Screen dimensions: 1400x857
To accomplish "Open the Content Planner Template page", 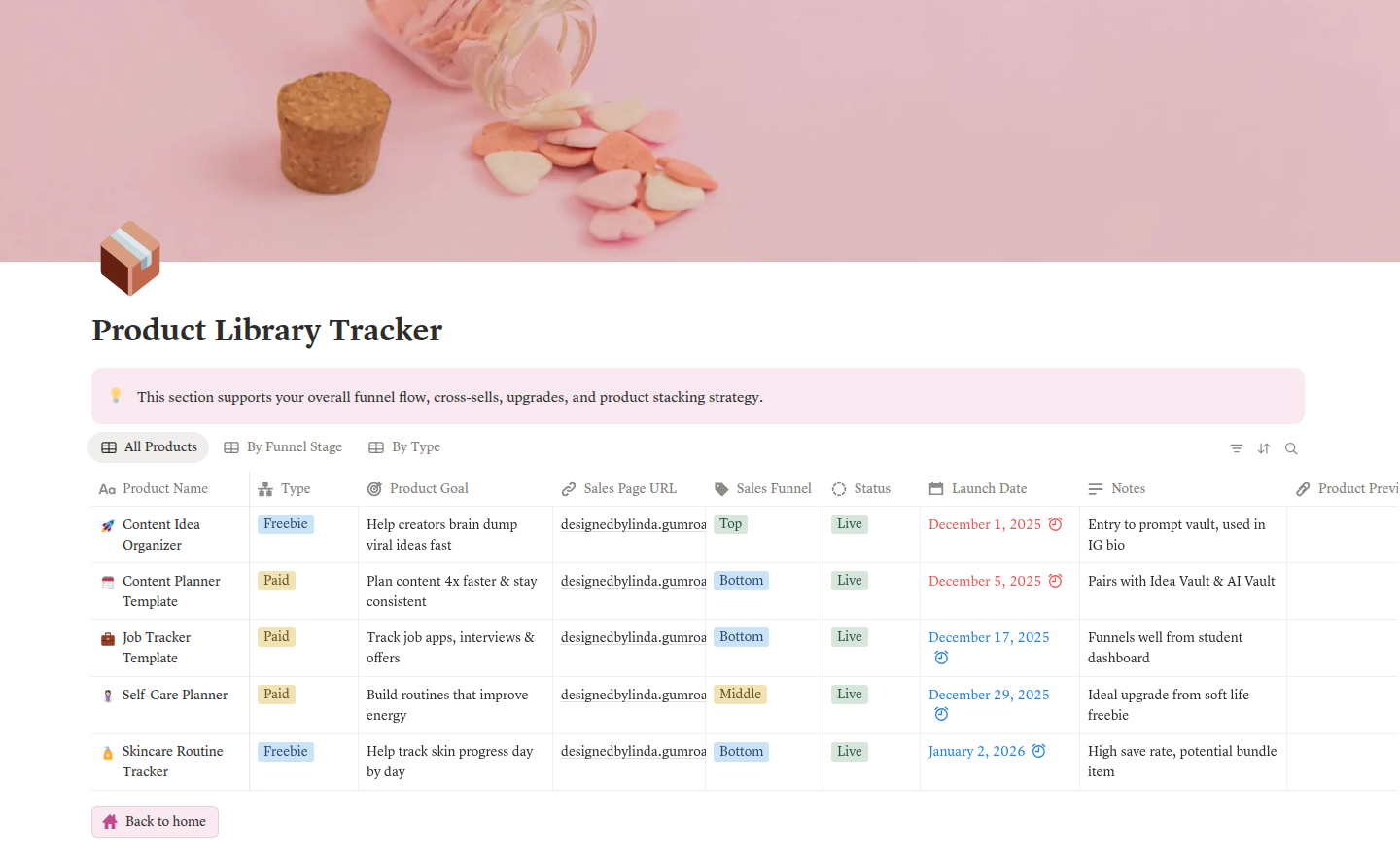I will (171, 591).
